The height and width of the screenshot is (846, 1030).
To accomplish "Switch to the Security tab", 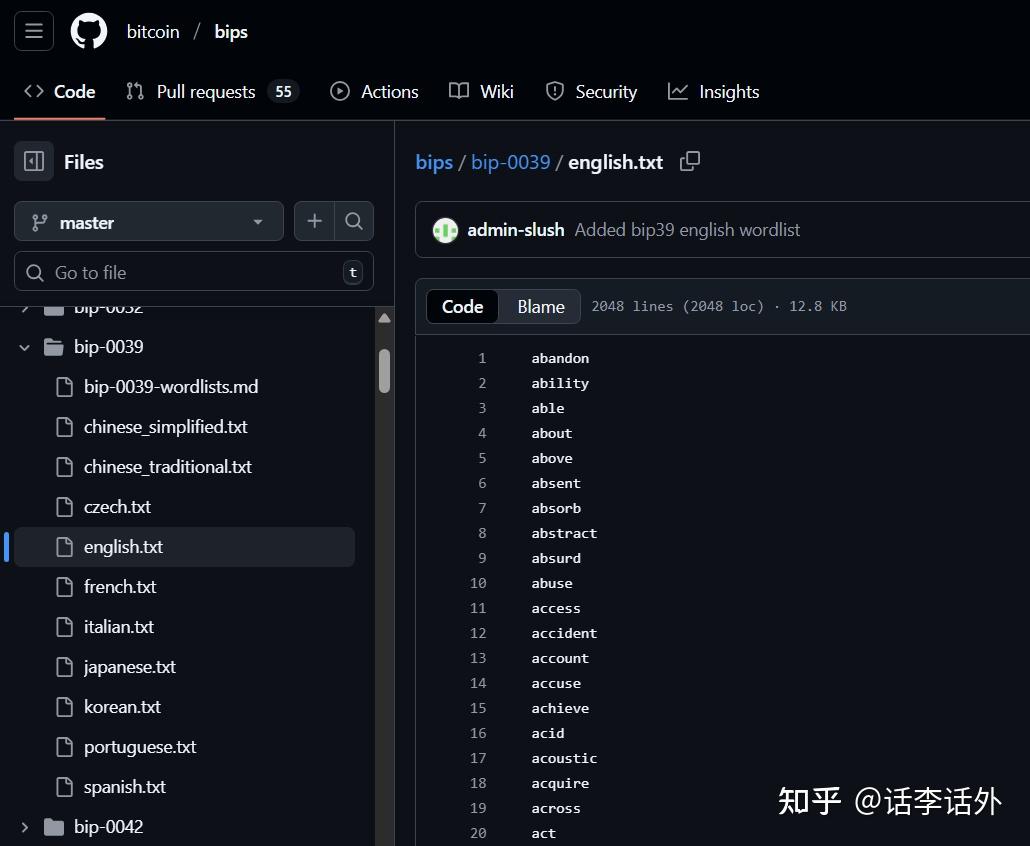I will tap(591, 91).
